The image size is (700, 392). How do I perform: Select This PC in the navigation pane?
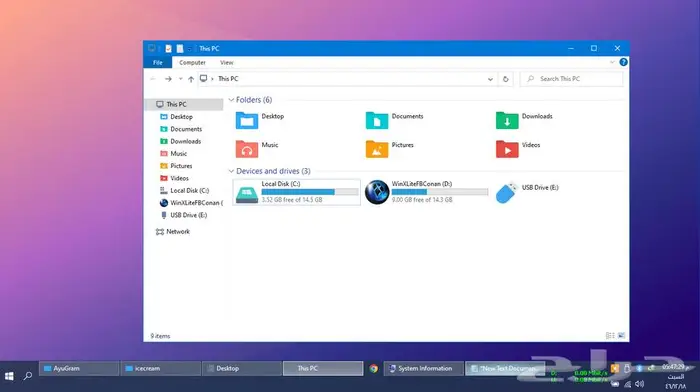[x=184, y=104]
